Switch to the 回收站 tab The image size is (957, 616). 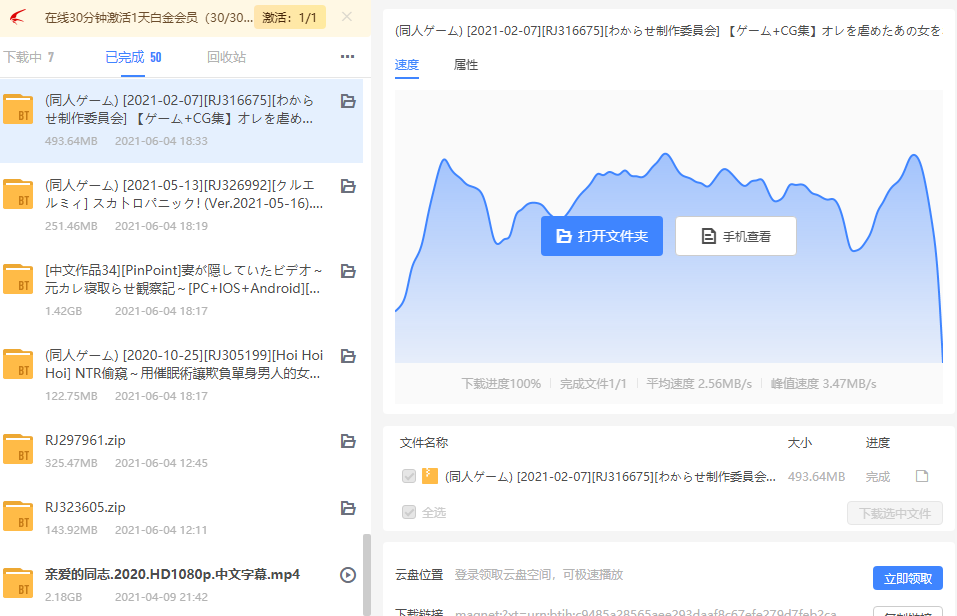226,57
